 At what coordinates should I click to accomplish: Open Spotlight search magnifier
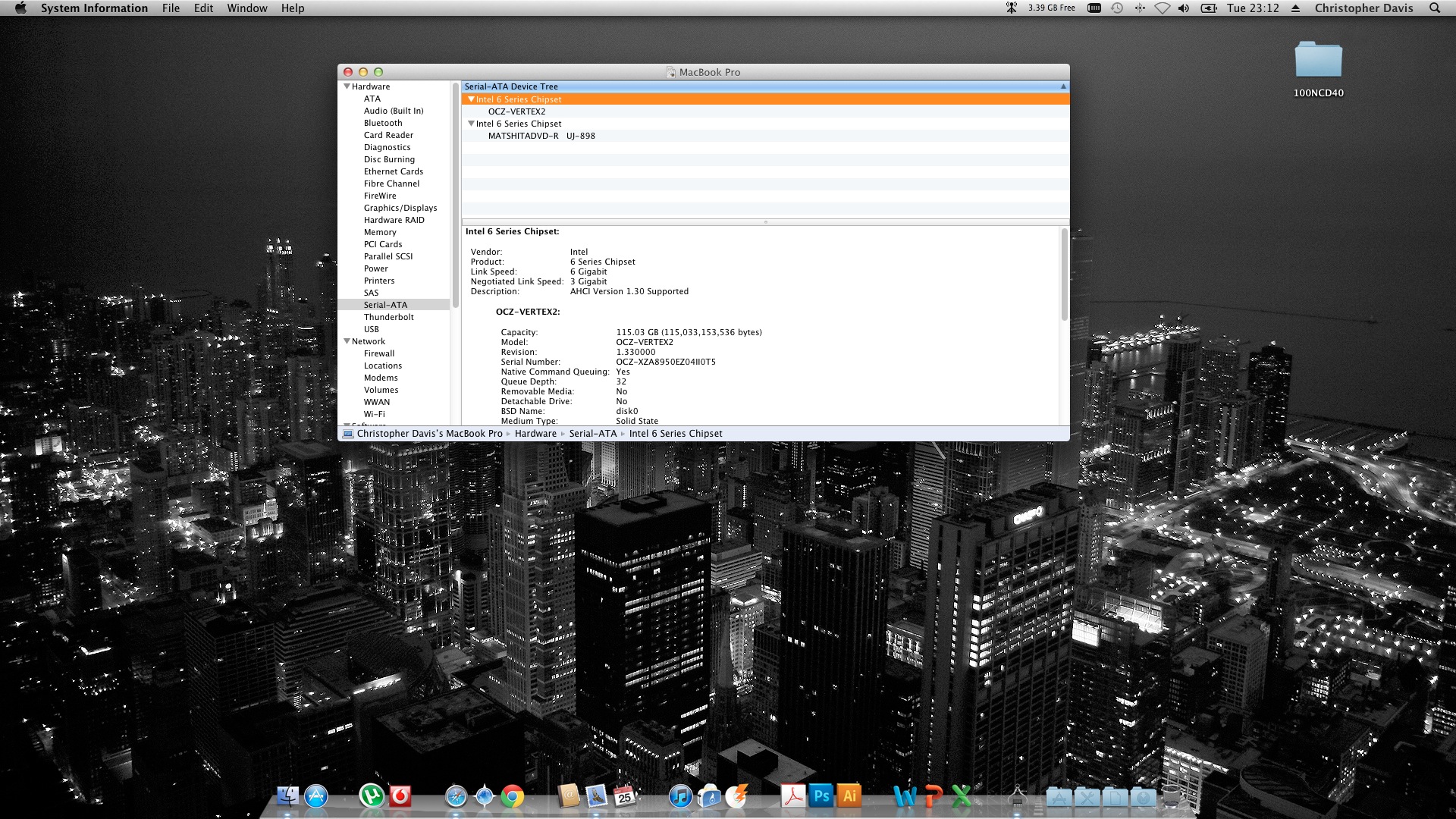(1434, 8)
